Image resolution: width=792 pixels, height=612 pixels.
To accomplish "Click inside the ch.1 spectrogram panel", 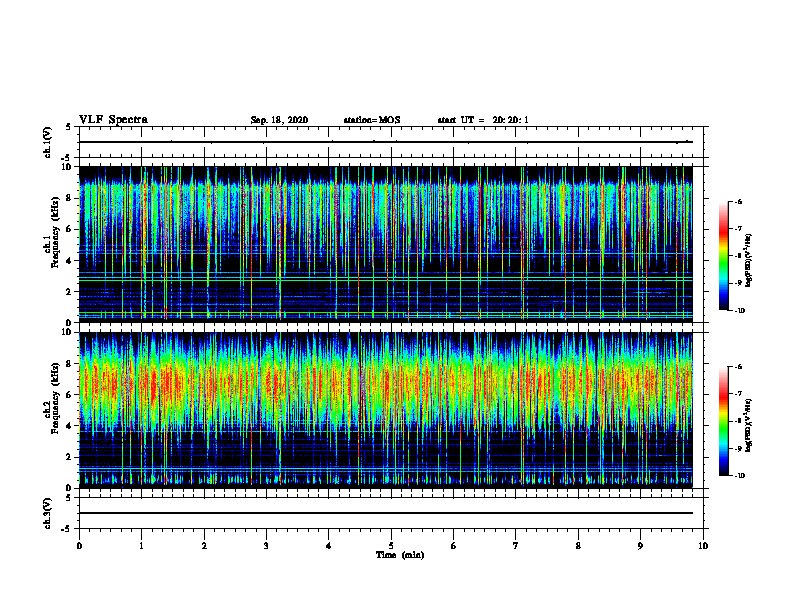I will [386, 244].
